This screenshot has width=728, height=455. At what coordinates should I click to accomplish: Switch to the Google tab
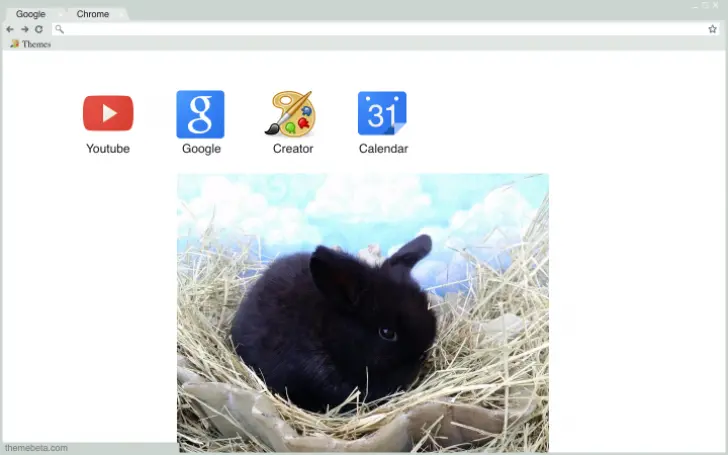point(31,14)
